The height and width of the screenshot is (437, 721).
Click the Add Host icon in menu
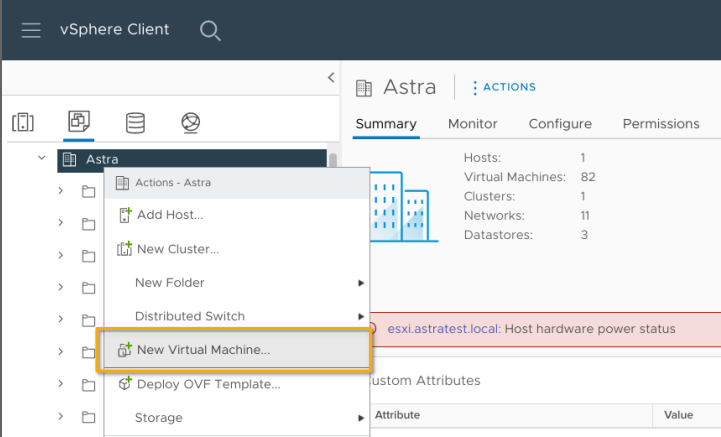(x=125, y=215)
